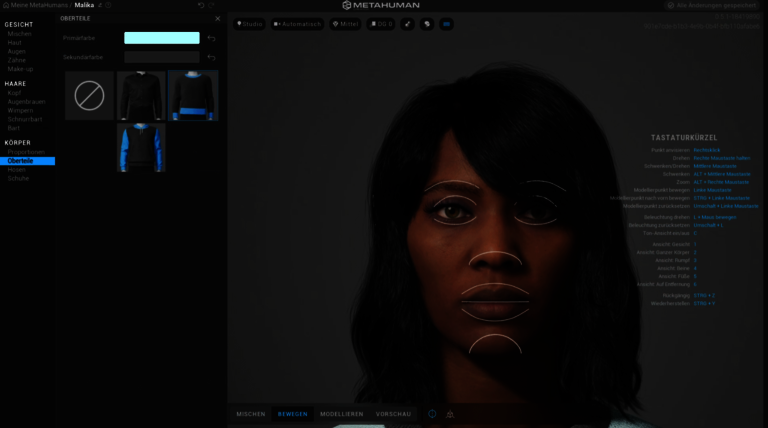Screen dimensions: 768x428
Task: Open Proportionen under Körper
Action: click(26, 152)
